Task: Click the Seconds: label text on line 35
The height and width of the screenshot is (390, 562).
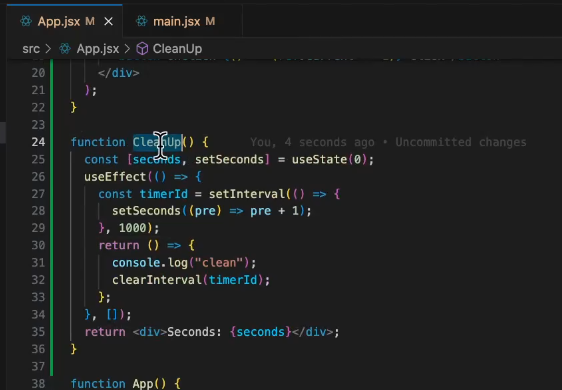Action: coord(195,332)
